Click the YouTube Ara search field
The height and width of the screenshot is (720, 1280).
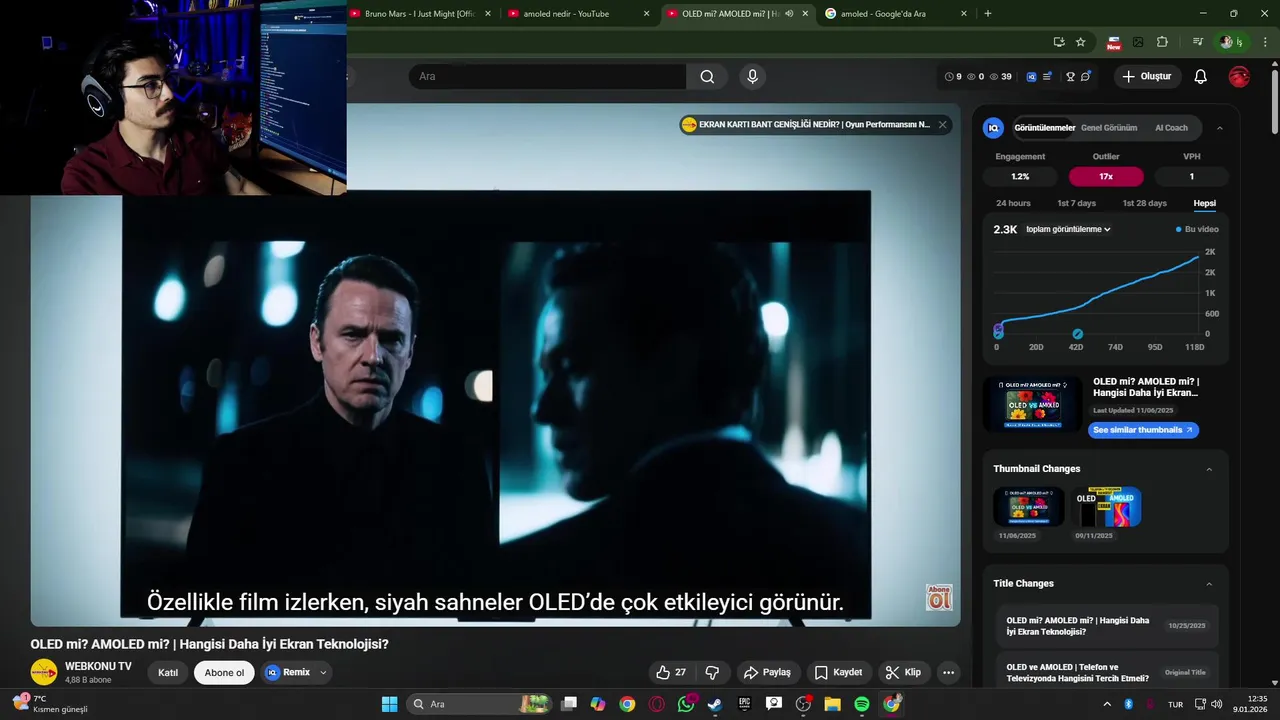click(x=547, y=77)
